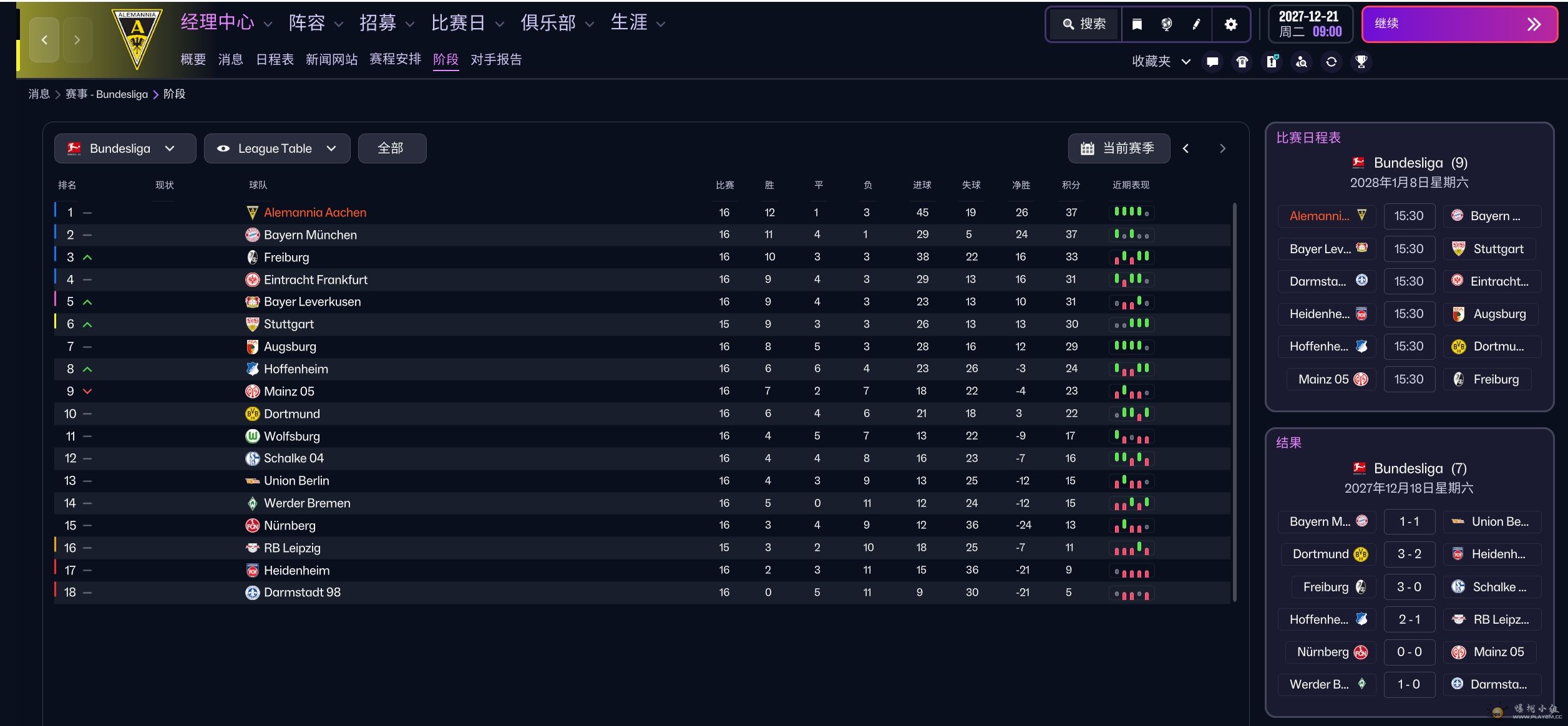
Task: Click the 全部 filter button
Action: [x=392, y=148]
